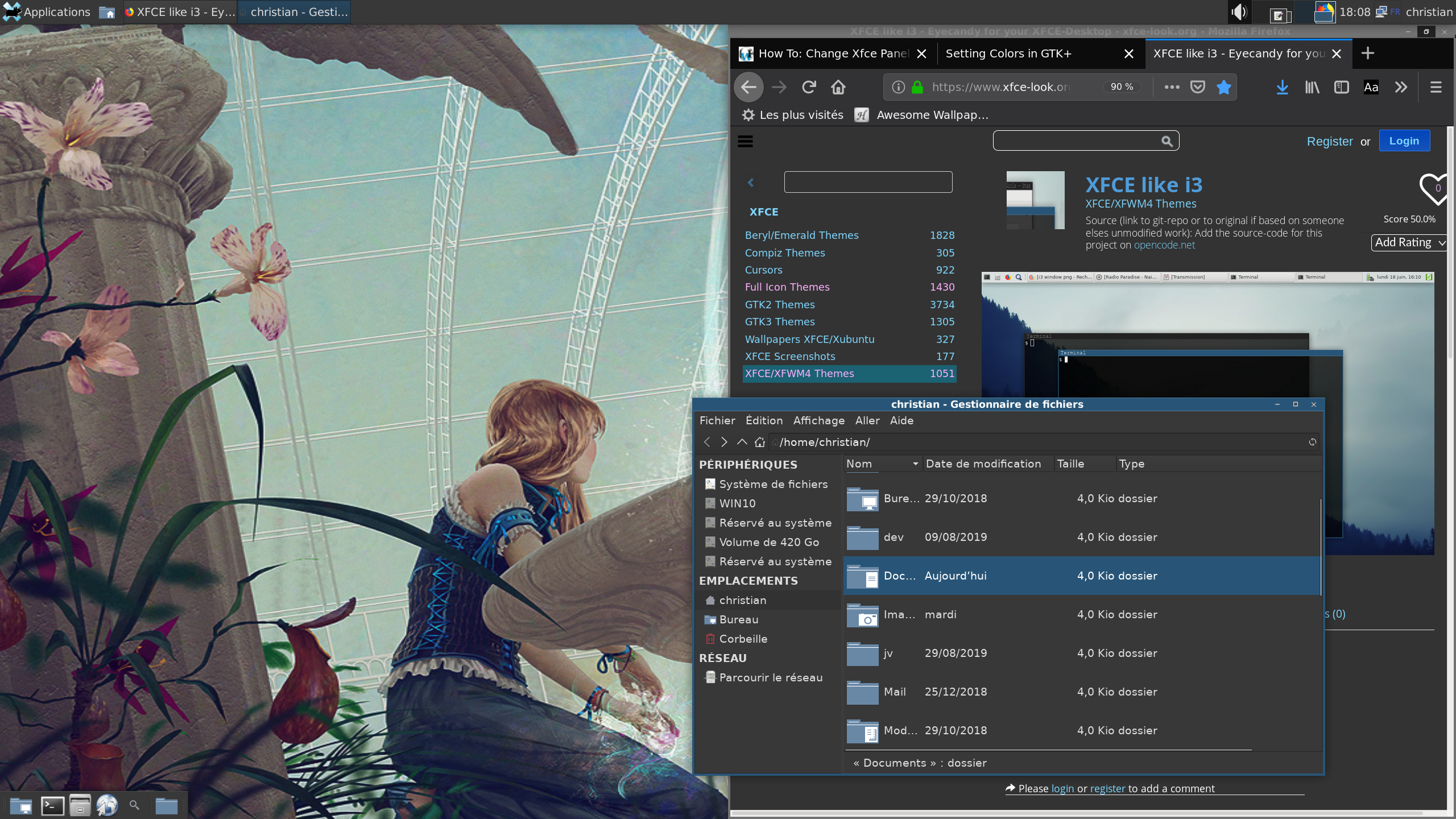Reload the Firefox page
The width and height of the screenshot is (1456, 819).
coord(809,87)
